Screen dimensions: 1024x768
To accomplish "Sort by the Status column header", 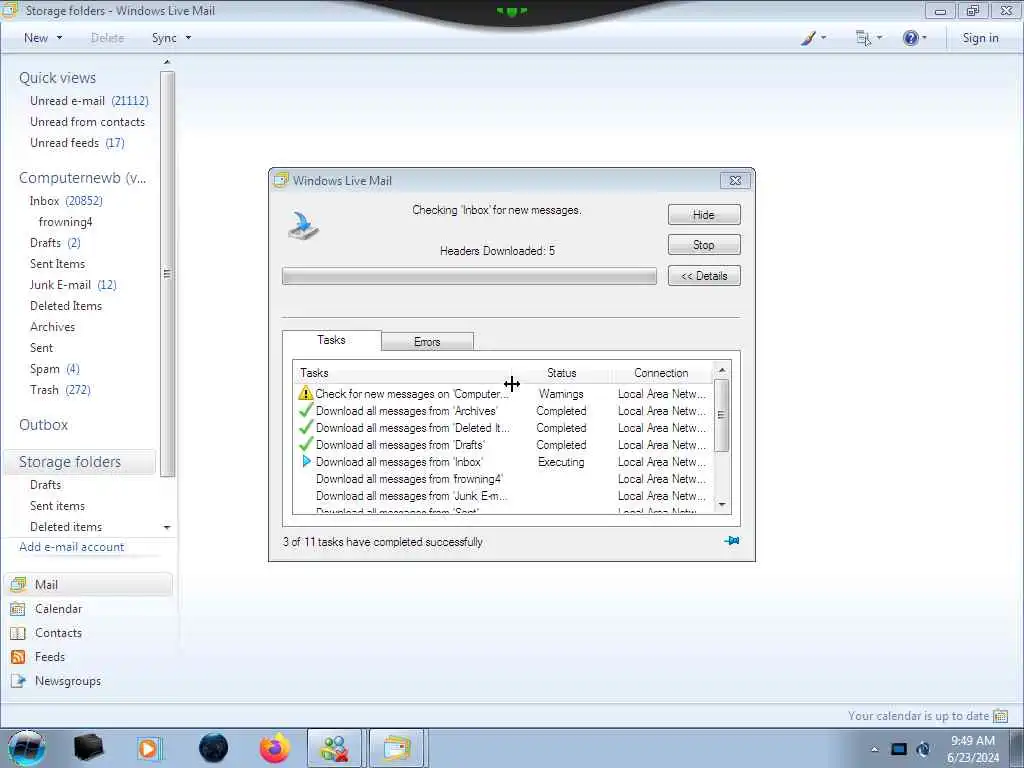I will pyautogui.click(x=562, y=373).
